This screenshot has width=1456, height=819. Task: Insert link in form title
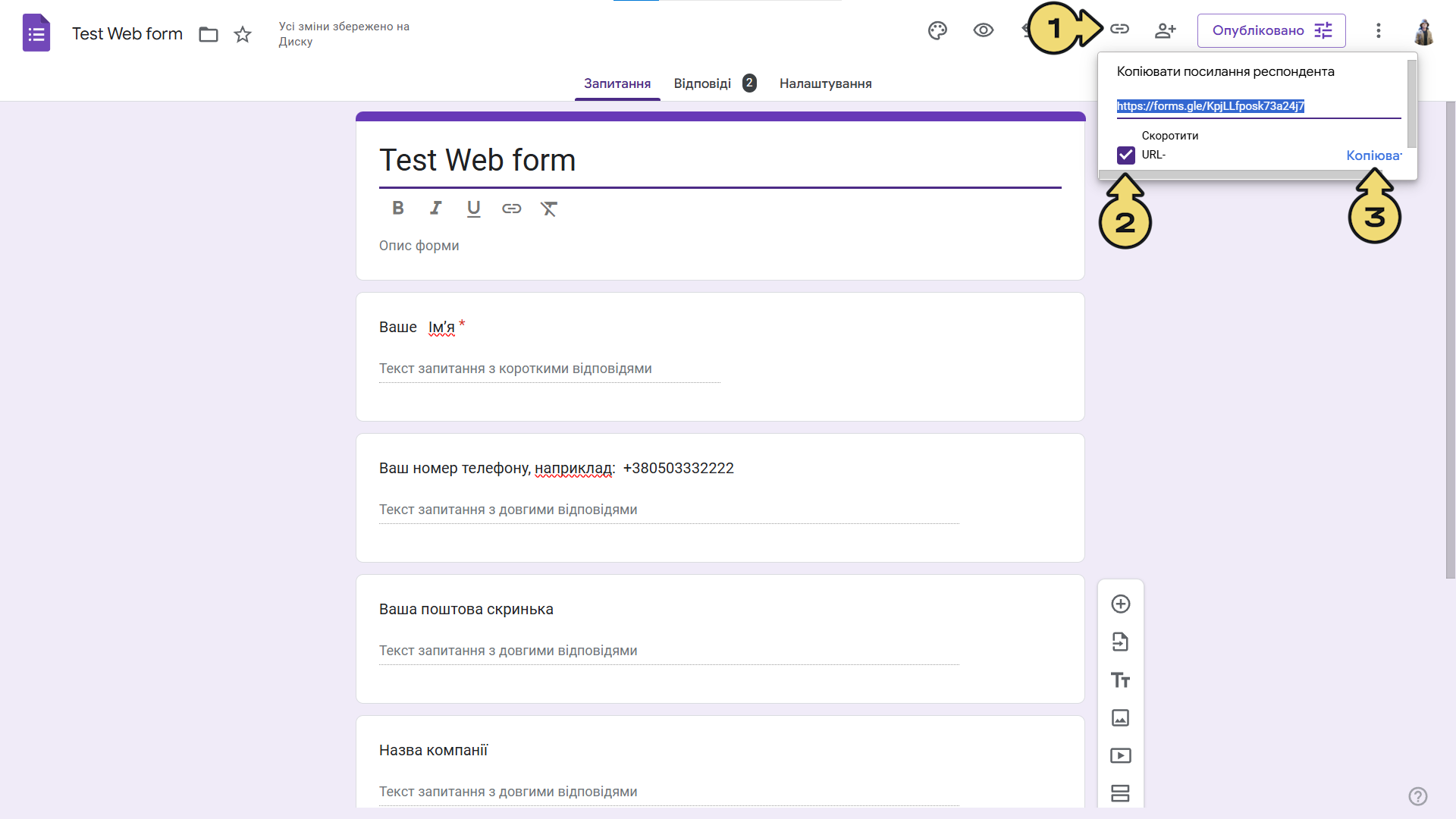click(x=512, y=209)
